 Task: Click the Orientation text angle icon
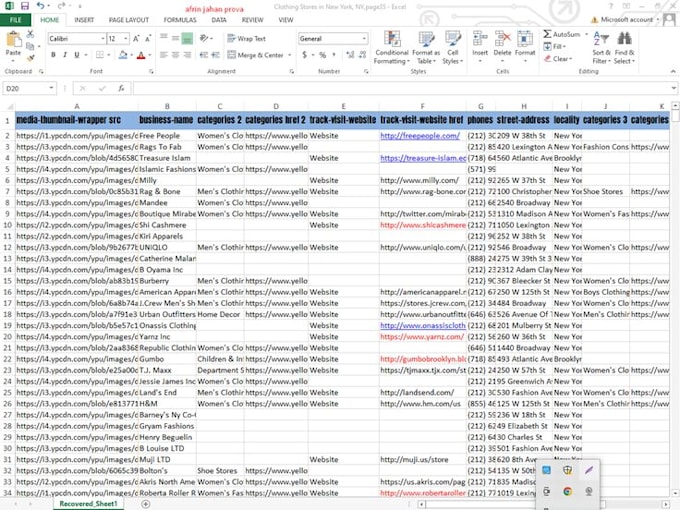204,39
